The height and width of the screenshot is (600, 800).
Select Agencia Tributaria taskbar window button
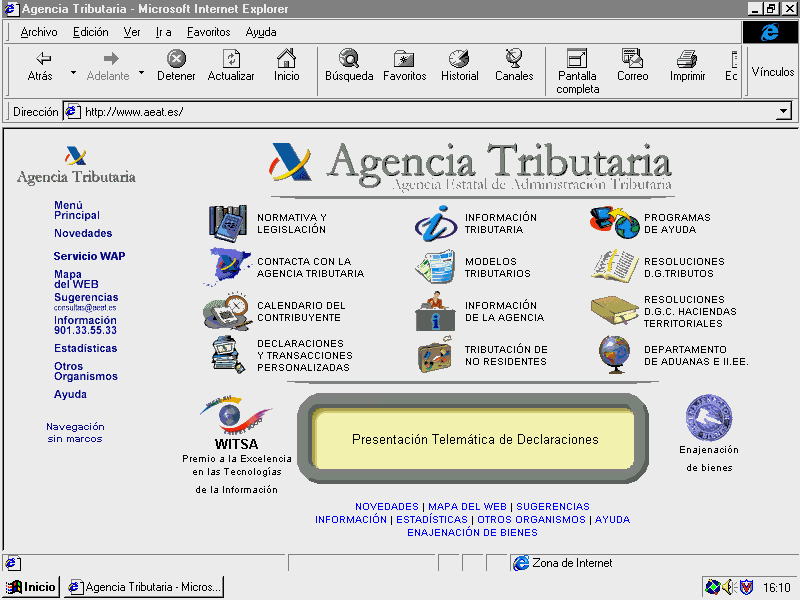point(144,587)
